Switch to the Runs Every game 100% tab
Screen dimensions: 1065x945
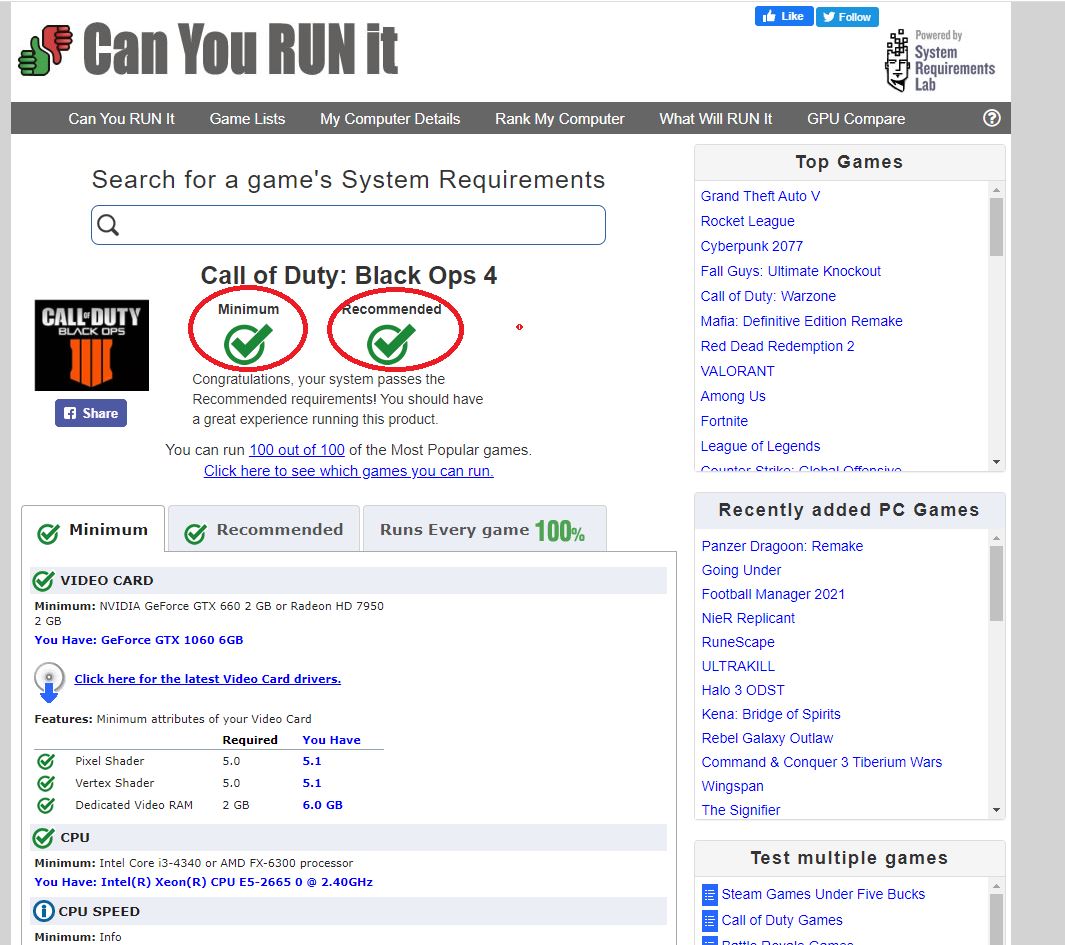click(485, 530)
